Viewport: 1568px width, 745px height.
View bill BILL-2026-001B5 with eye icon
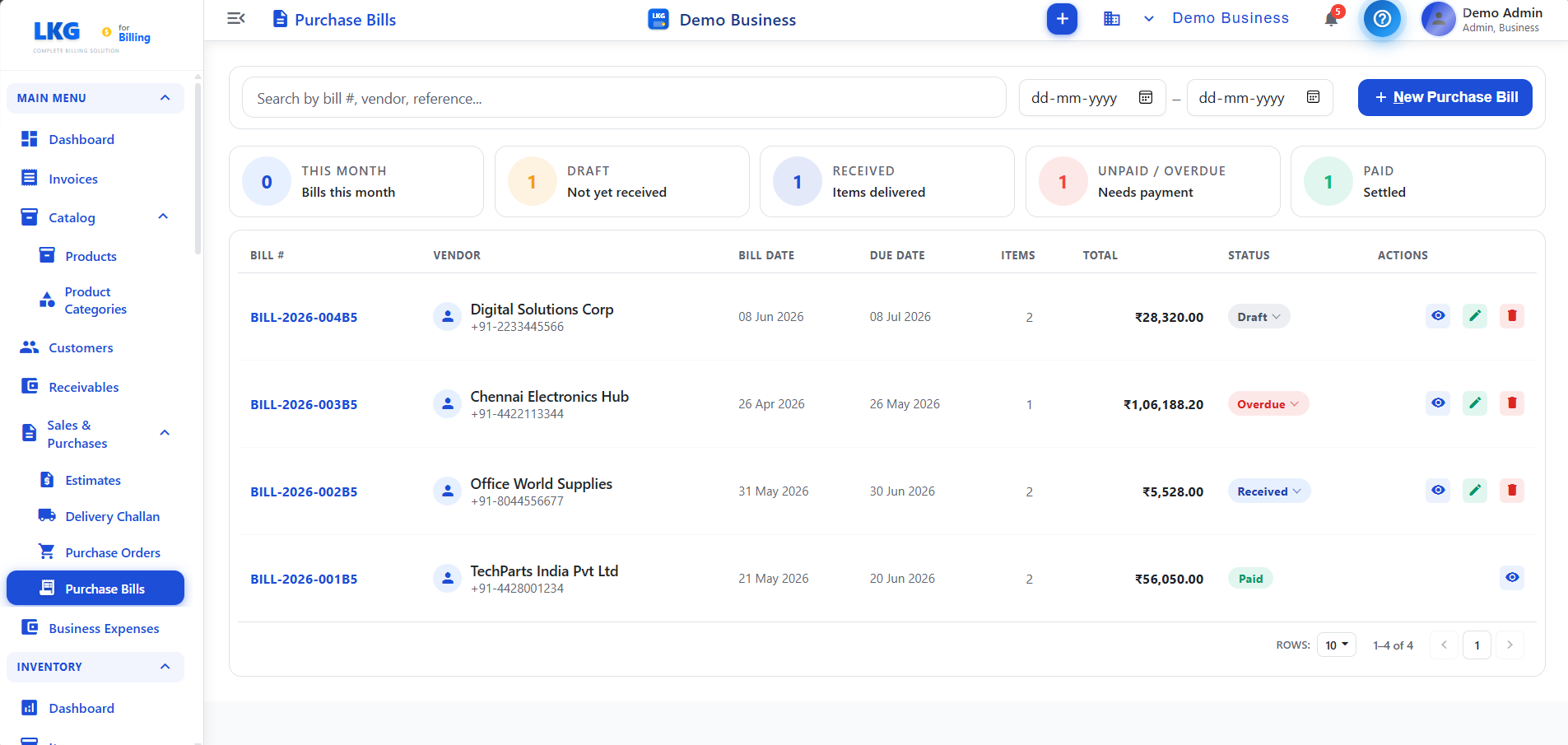(1512, 578)
